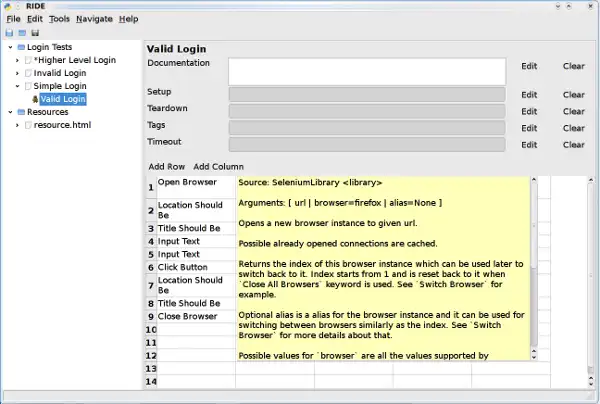Click the Timeout input field
The height and width of the screenshot is (404, 600).
click(367, 145)
